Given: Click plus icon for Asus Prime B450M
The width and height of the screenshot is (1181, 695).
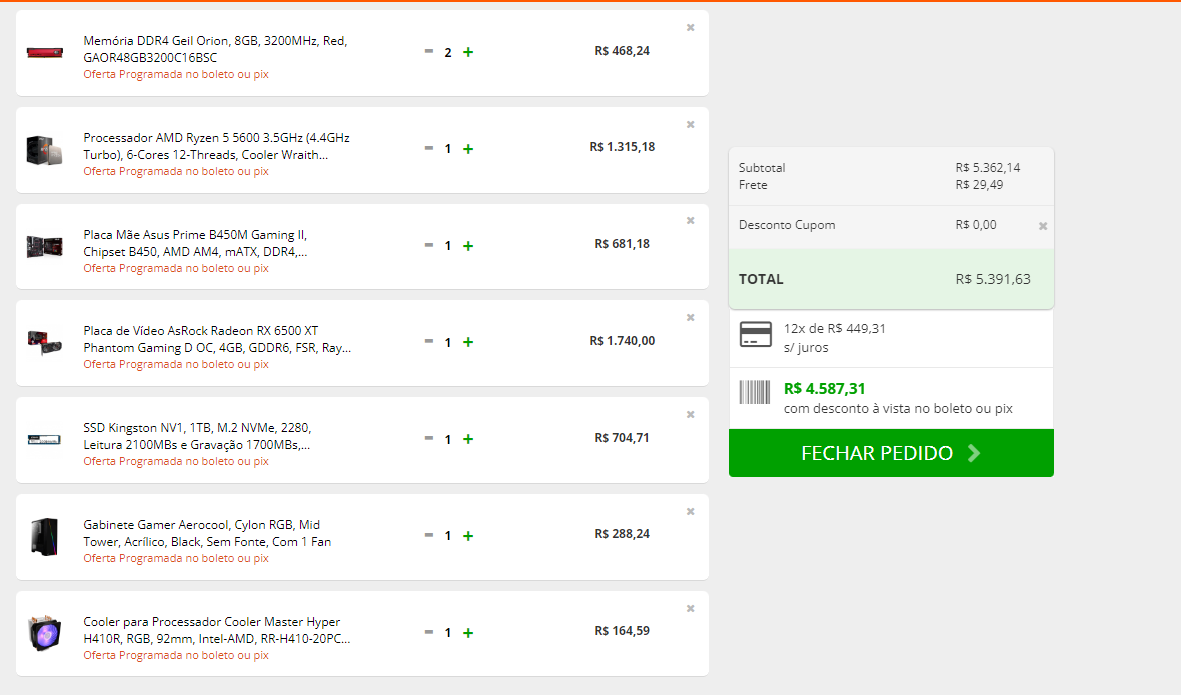Looking at the screenshot, I should [x=468, y=246].
